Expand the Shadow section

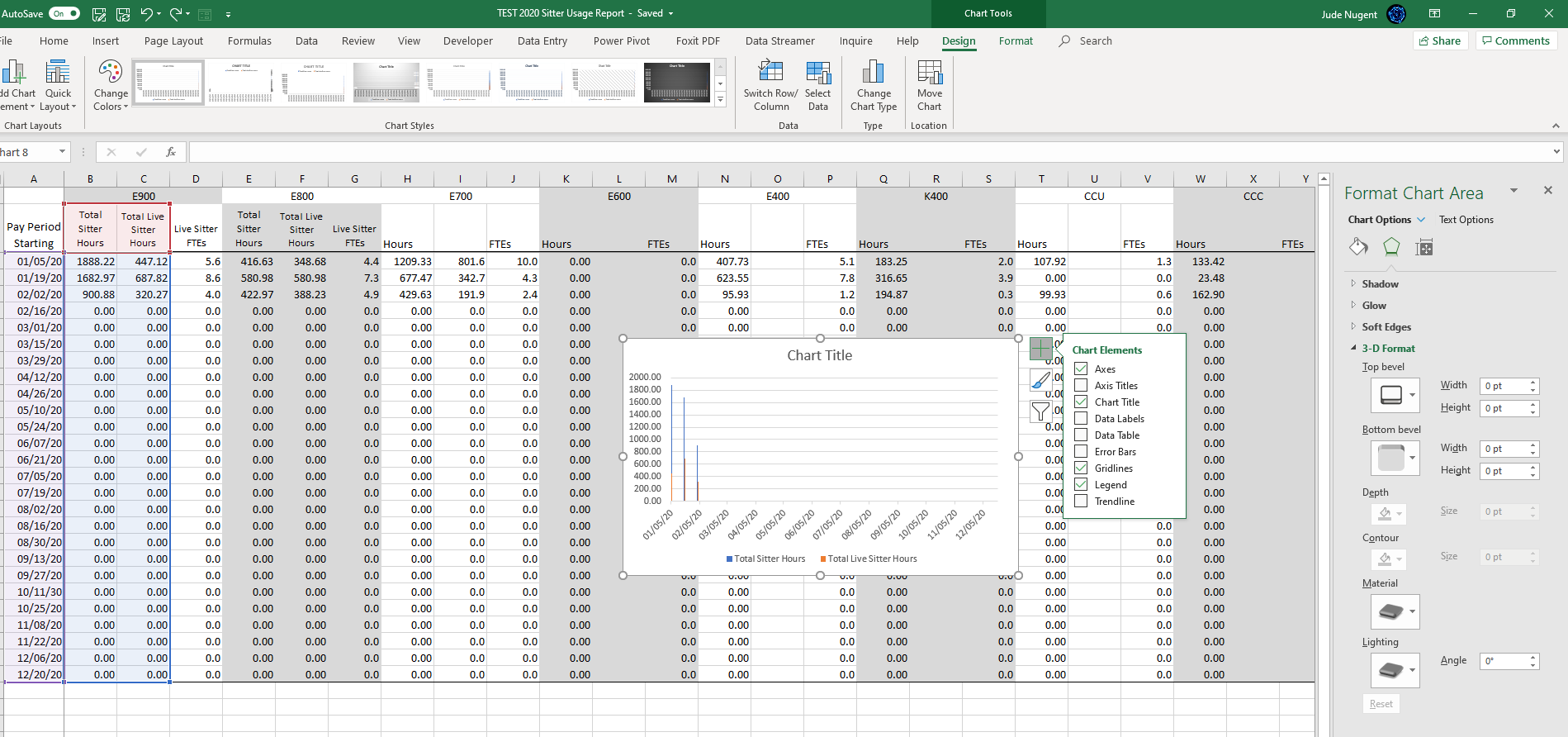coord(1380,284)
